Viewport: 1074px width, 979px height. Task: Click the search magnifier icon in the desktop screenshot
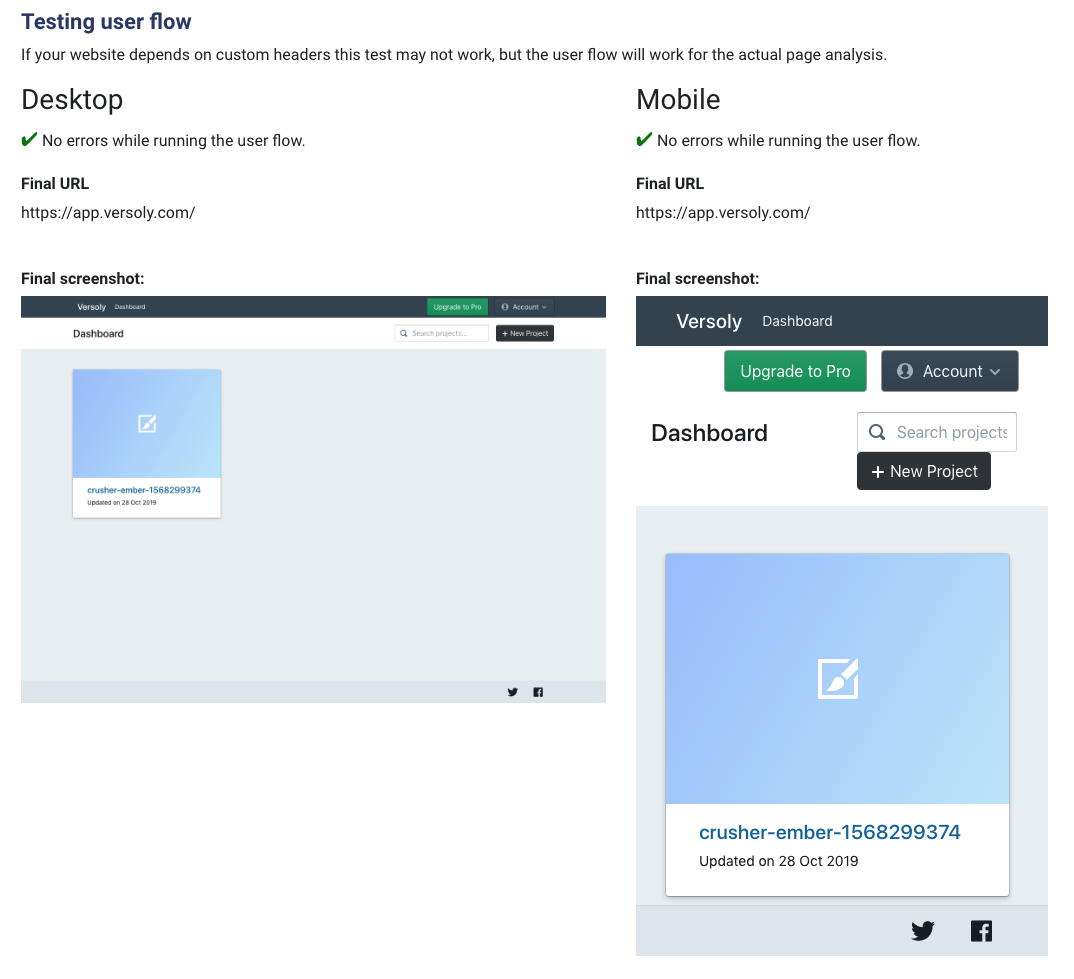pyautogui.click(x=404, y=334)
